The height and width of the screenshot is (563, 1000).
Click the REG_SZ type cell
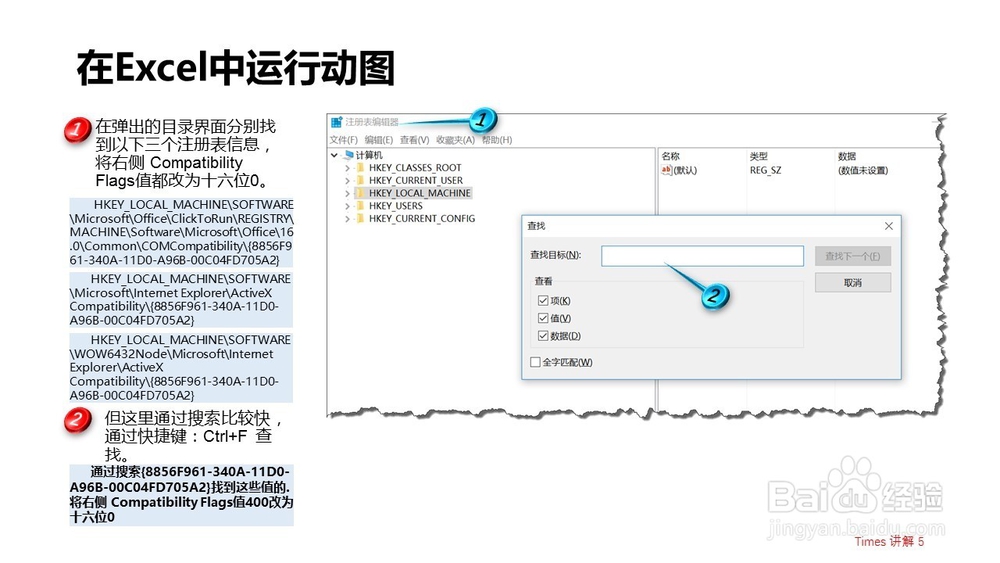point(765,170)
